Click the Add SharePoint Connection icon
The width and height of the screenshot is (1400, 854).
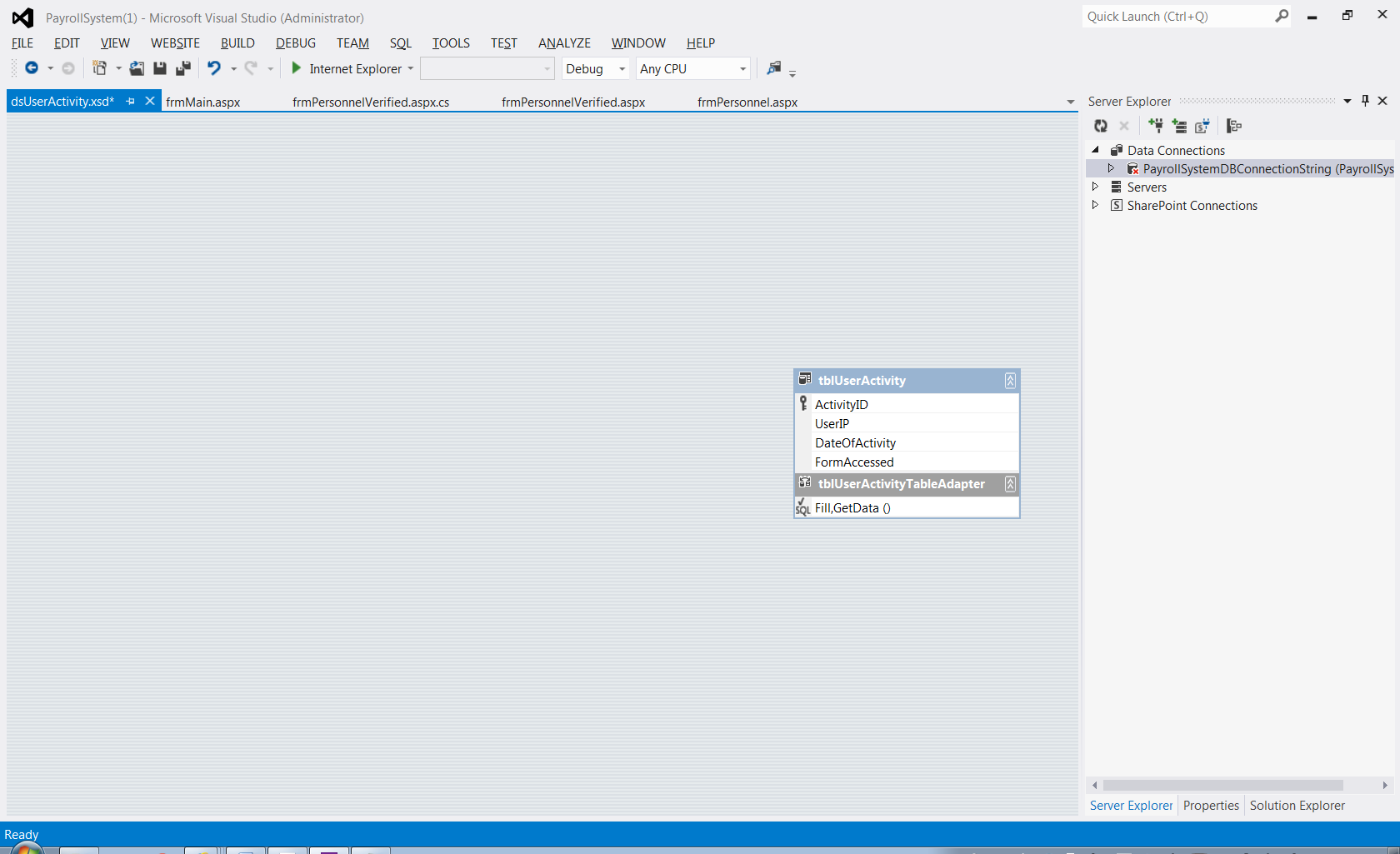[x=1202, y=126]
